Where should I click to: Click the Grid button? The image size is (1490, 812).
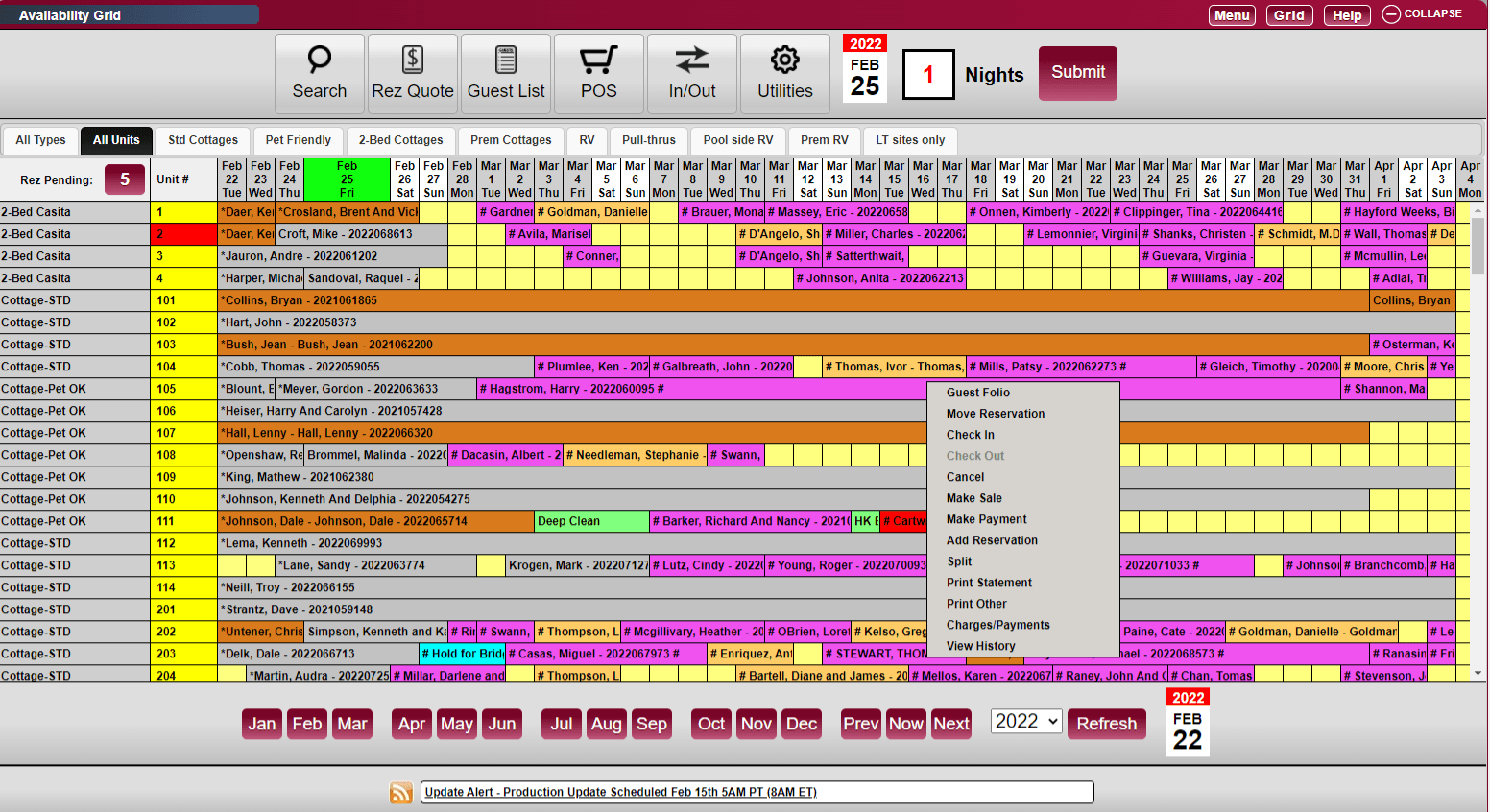1289,15
